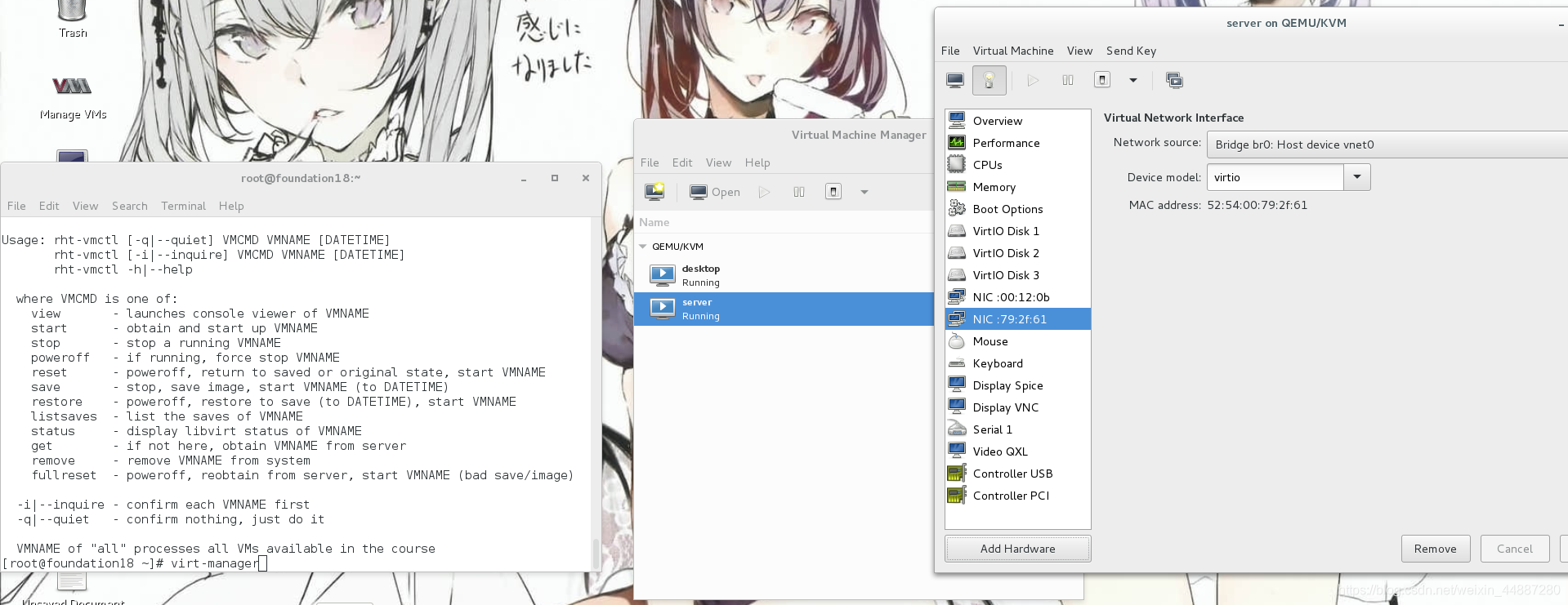
Task: Select Memory in hardware list
Action: point(1018,187)
